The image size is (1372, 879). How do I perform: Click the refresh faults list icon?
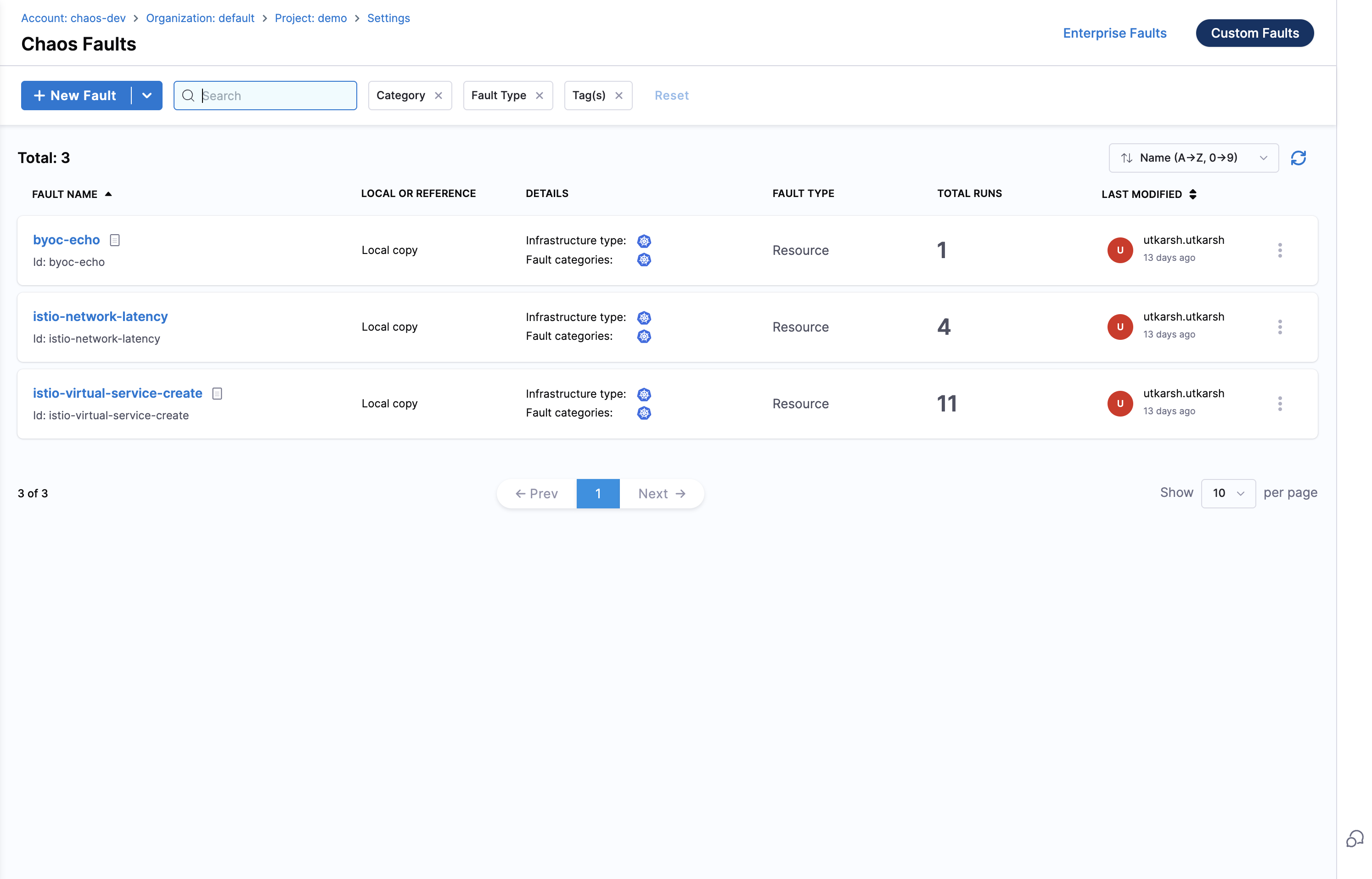(1298, 158)
